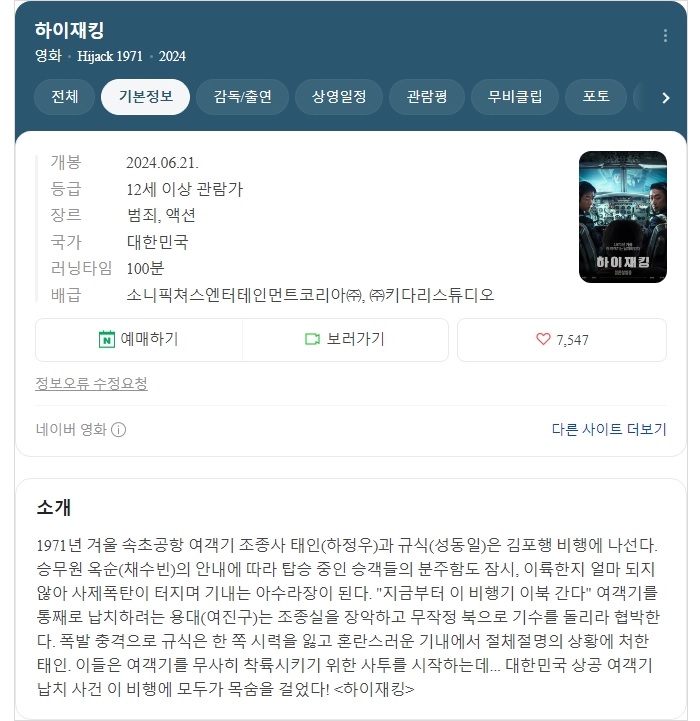Expand 다른 사이트 더보기
700x721 pixels.
click(x=609, y=429)
